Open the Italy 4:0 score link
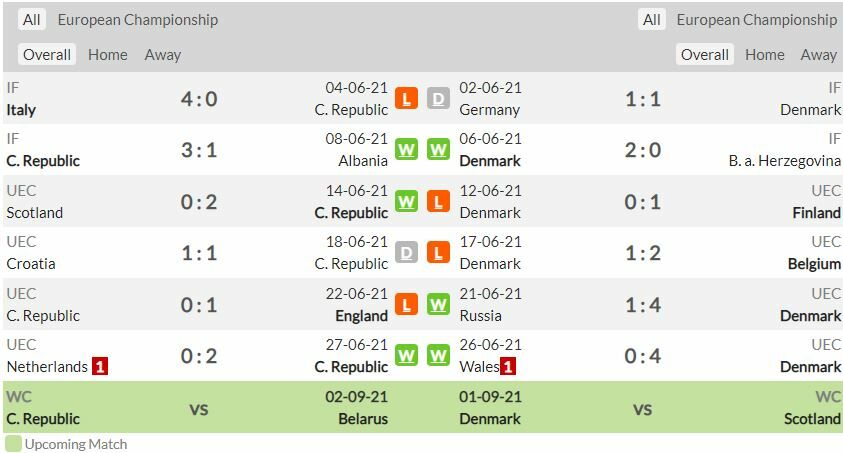Image resolution: width=843 pixels, height=453 pixels. pyautogui.click(x=199, y=99)
